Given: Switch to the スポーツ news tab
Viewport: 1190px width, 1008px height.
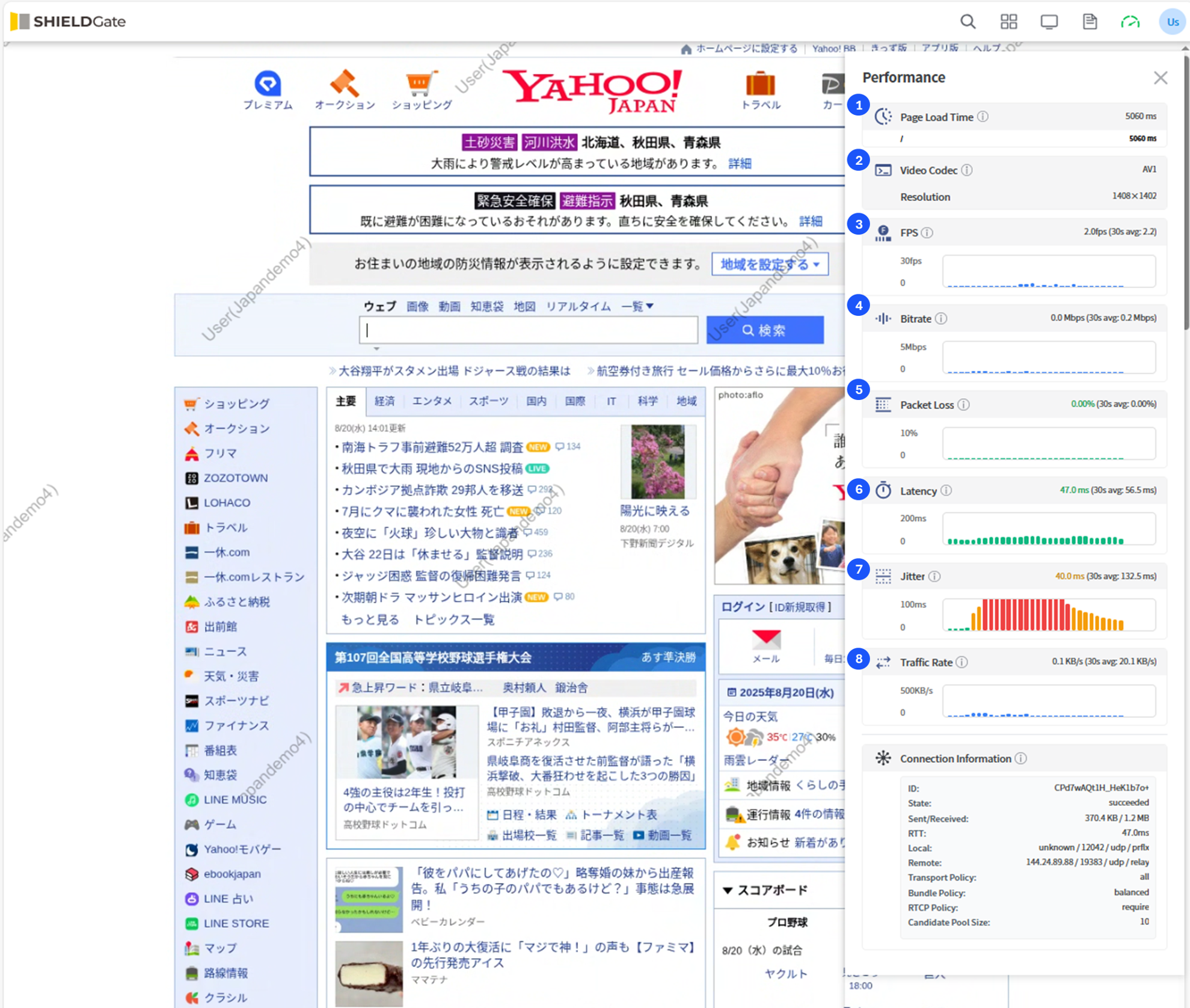Looking at the screenshot, I should click(488, 401).
